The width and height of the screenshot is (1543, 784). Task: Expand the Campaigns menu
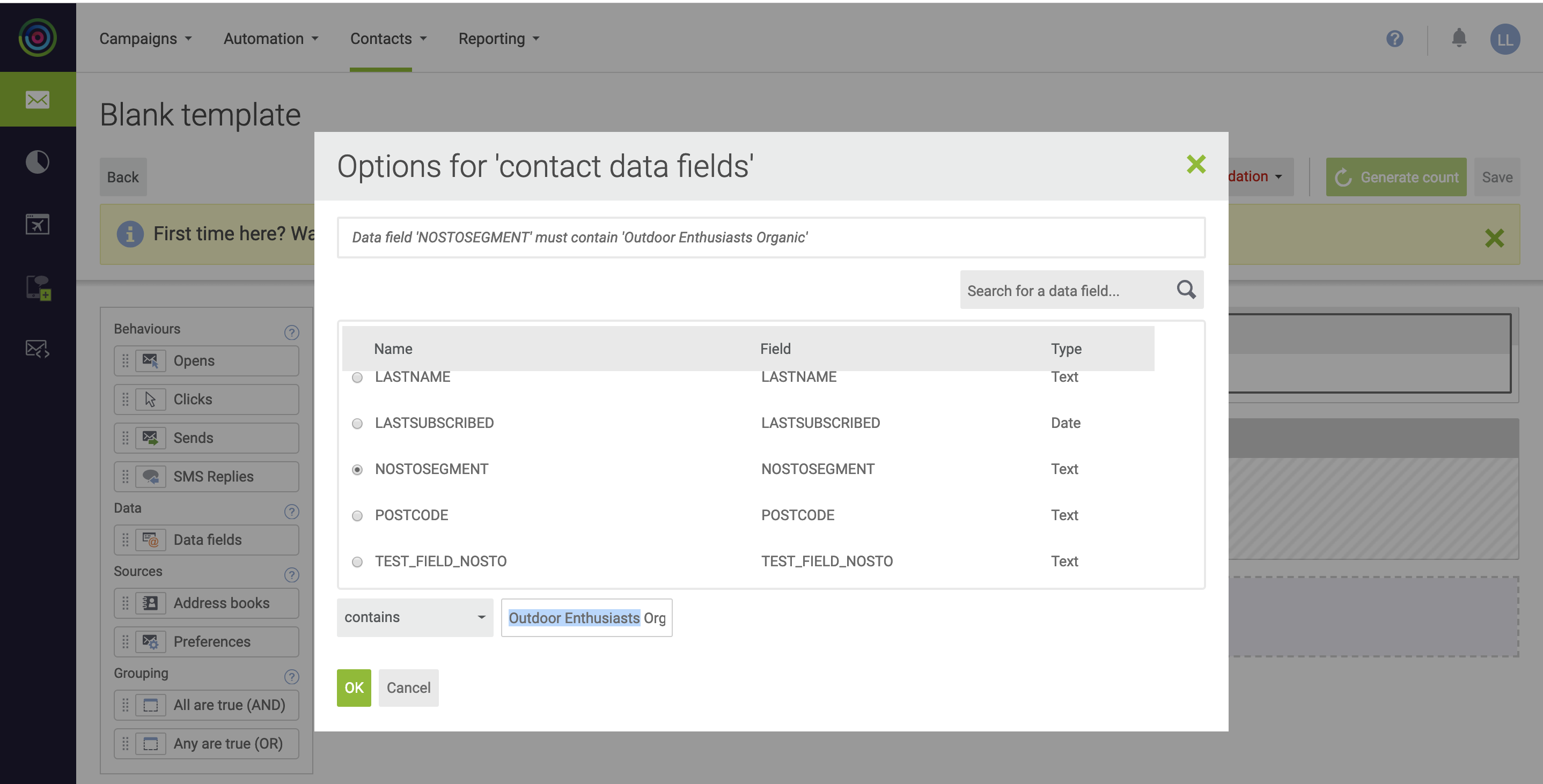(x=145, y=39)
